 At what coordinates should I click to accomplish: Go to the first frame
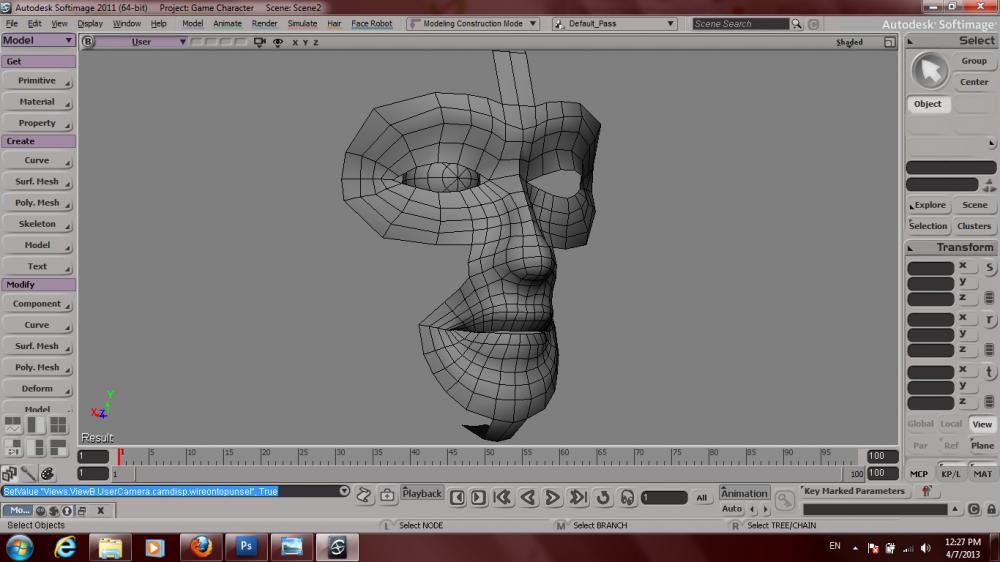[x=503, y=497]
